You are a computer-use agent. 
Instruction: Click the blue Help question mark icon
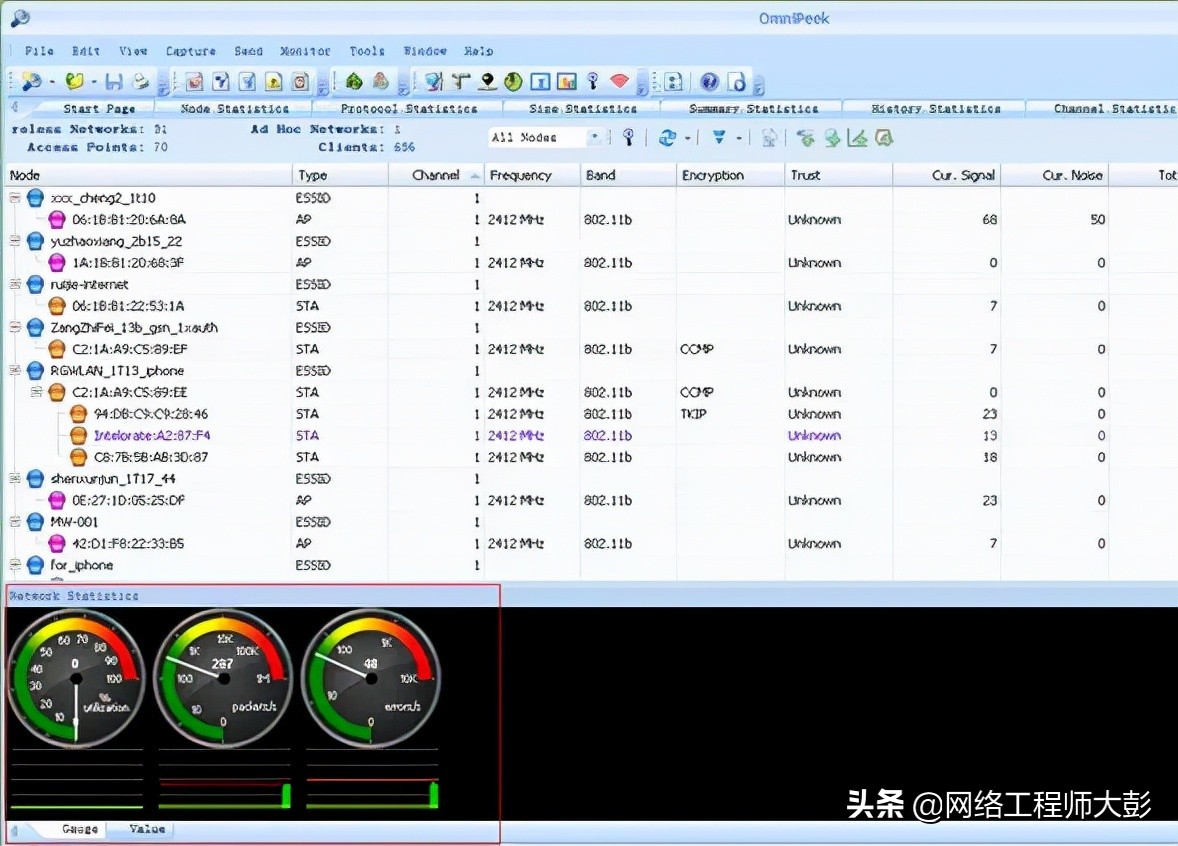[709, 81]
